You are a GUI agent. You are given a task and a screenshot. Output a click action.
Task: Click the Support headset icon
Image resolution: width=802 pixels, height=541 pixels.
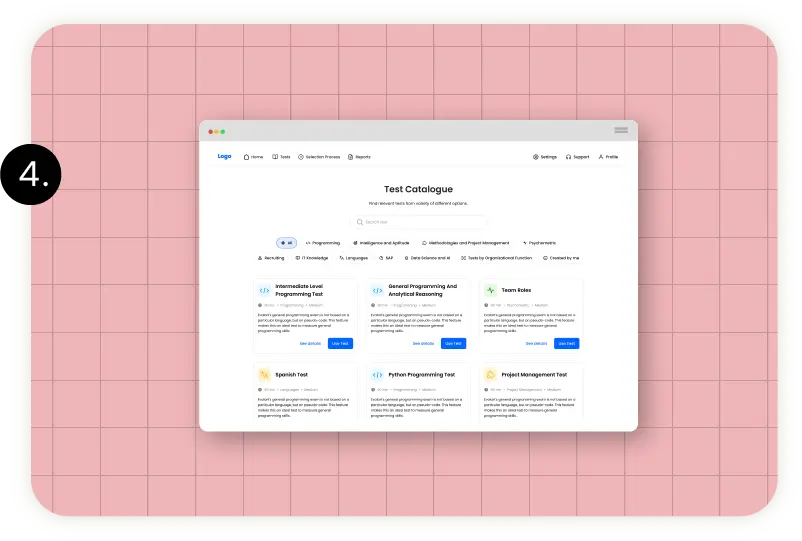tap(569, 157)
